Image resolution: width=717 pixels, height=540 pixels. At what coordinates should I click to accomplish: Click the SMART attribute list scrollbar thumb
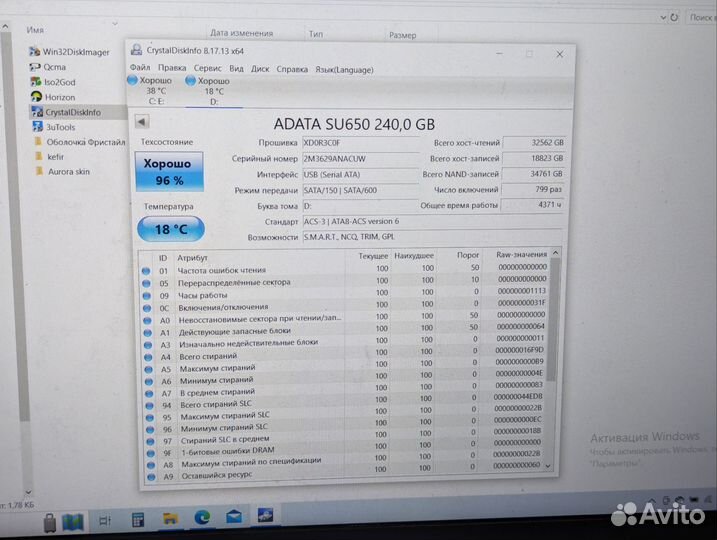point(552,320)
